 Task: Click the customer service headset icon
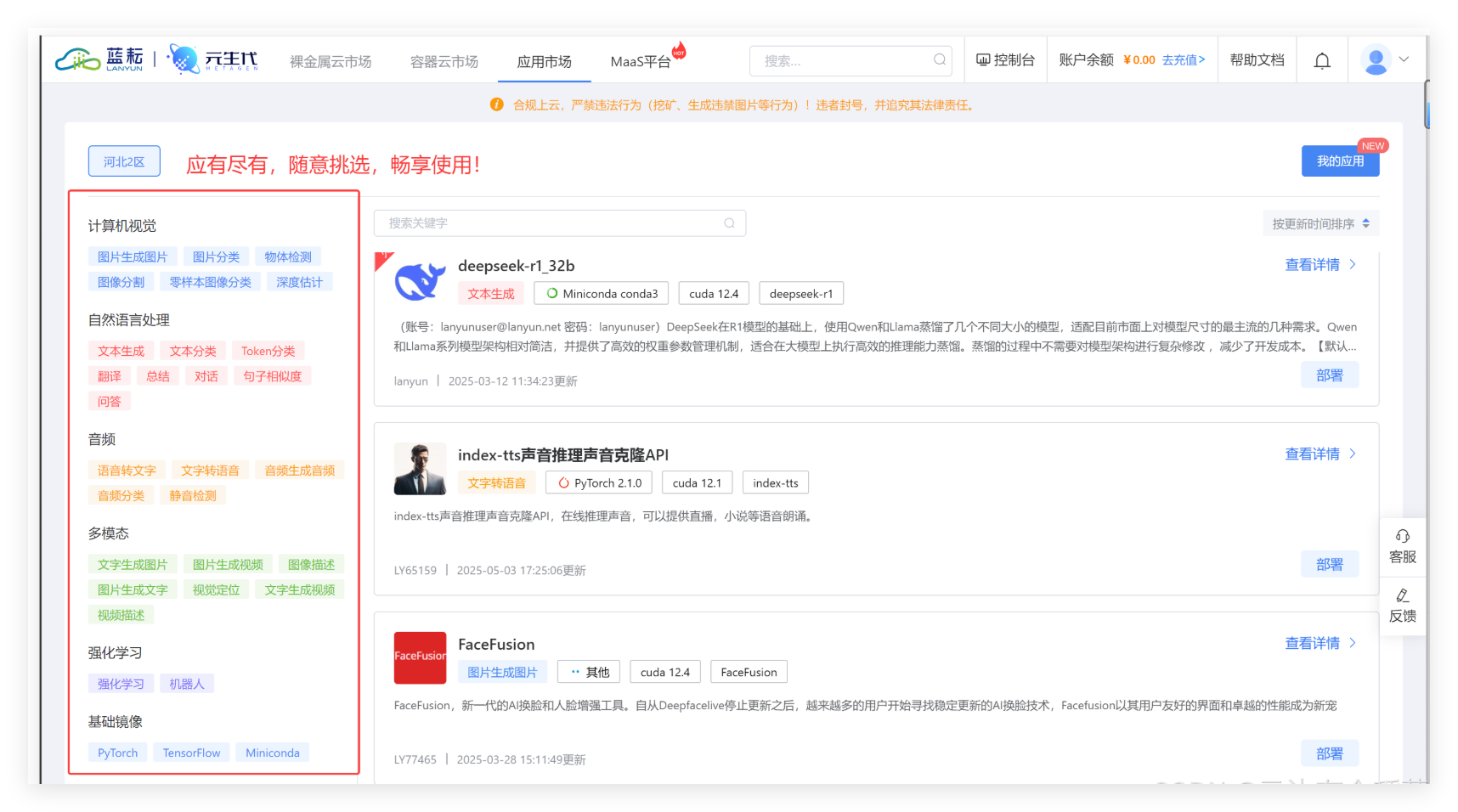pos(1403,535)
